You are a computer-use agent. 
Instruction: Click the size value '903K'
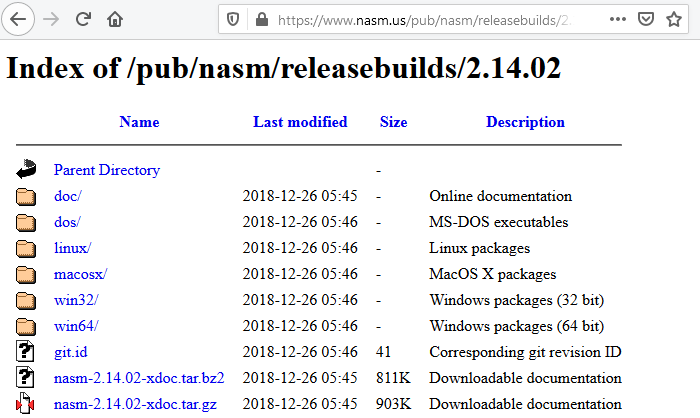coord(393,404)
